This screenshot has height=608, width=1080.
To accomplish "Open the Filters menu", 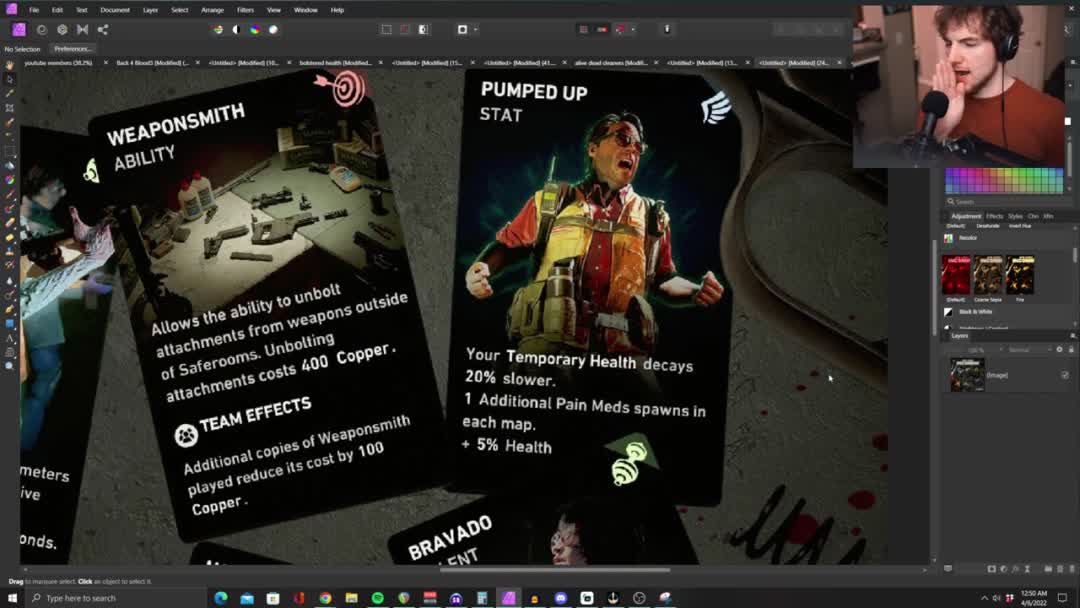I will tap(245, 10).
